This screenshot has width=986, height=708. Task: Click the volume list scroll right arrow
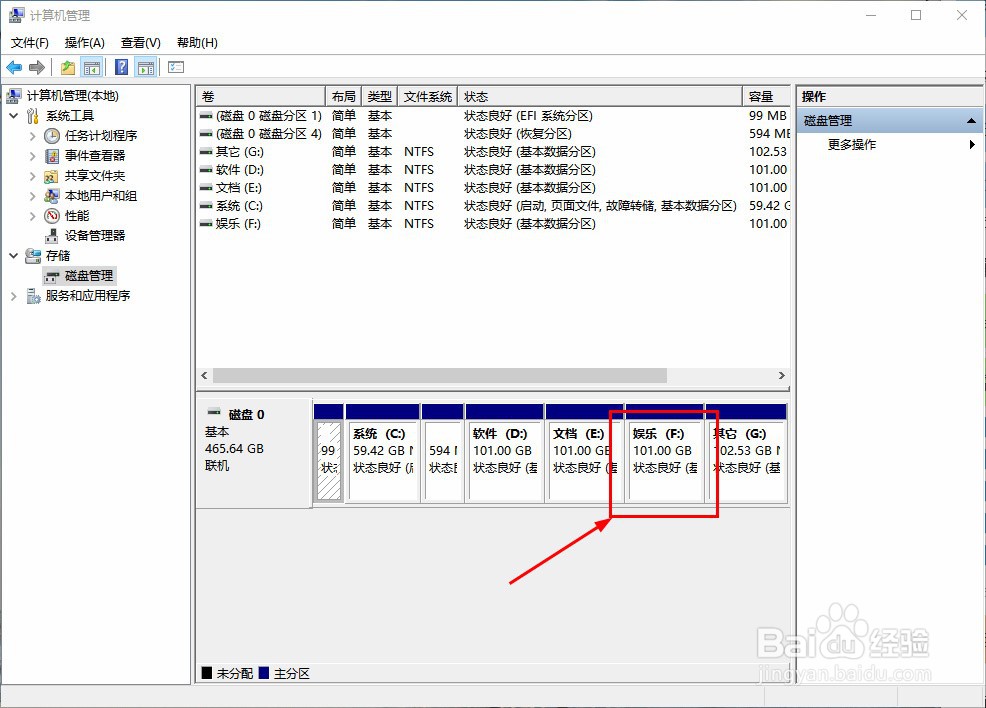coord(782,375)
